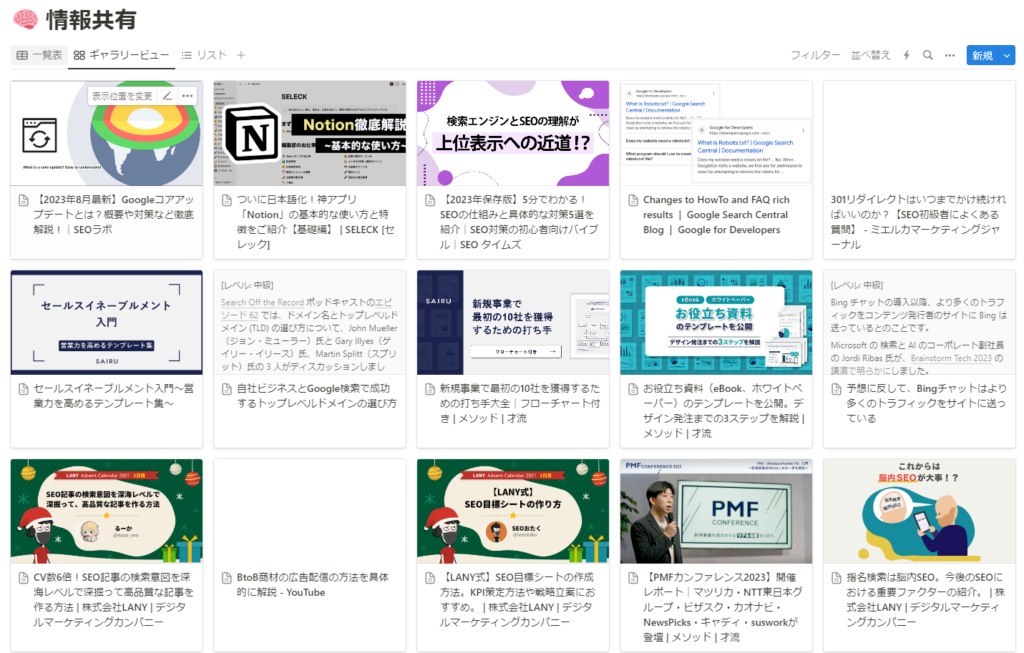
Task: Open ついに日本語化！神アプリ Notion card title
Action: click(x=316, y=222)
